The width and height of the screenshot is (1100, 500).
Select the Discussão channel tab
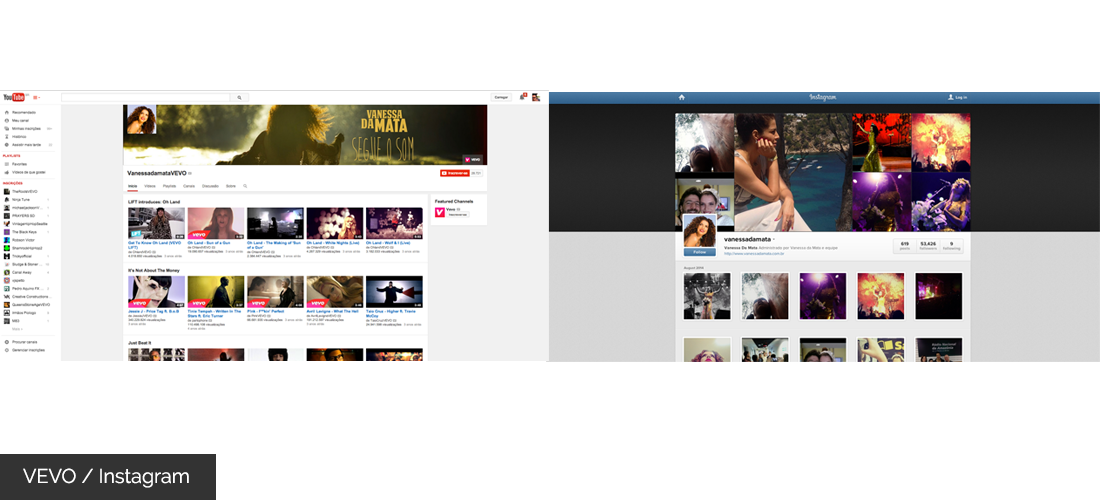tap(210, 186)
